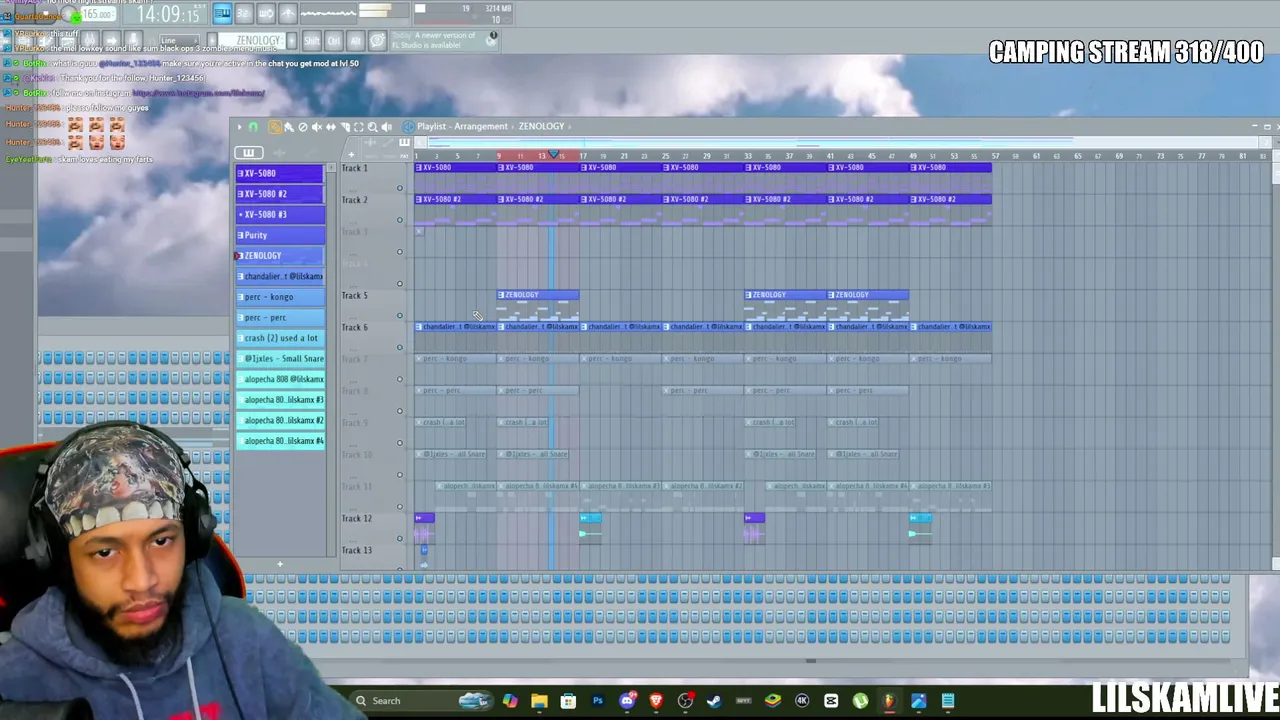Toggle the playlist magnet snap icon

253,127
